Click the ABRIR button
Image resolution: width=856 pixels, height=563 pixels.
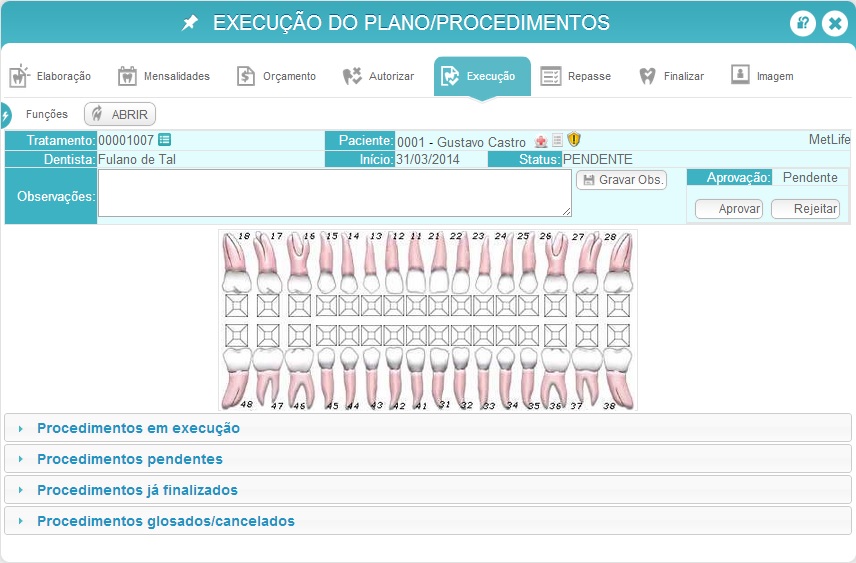pos(120,114)
